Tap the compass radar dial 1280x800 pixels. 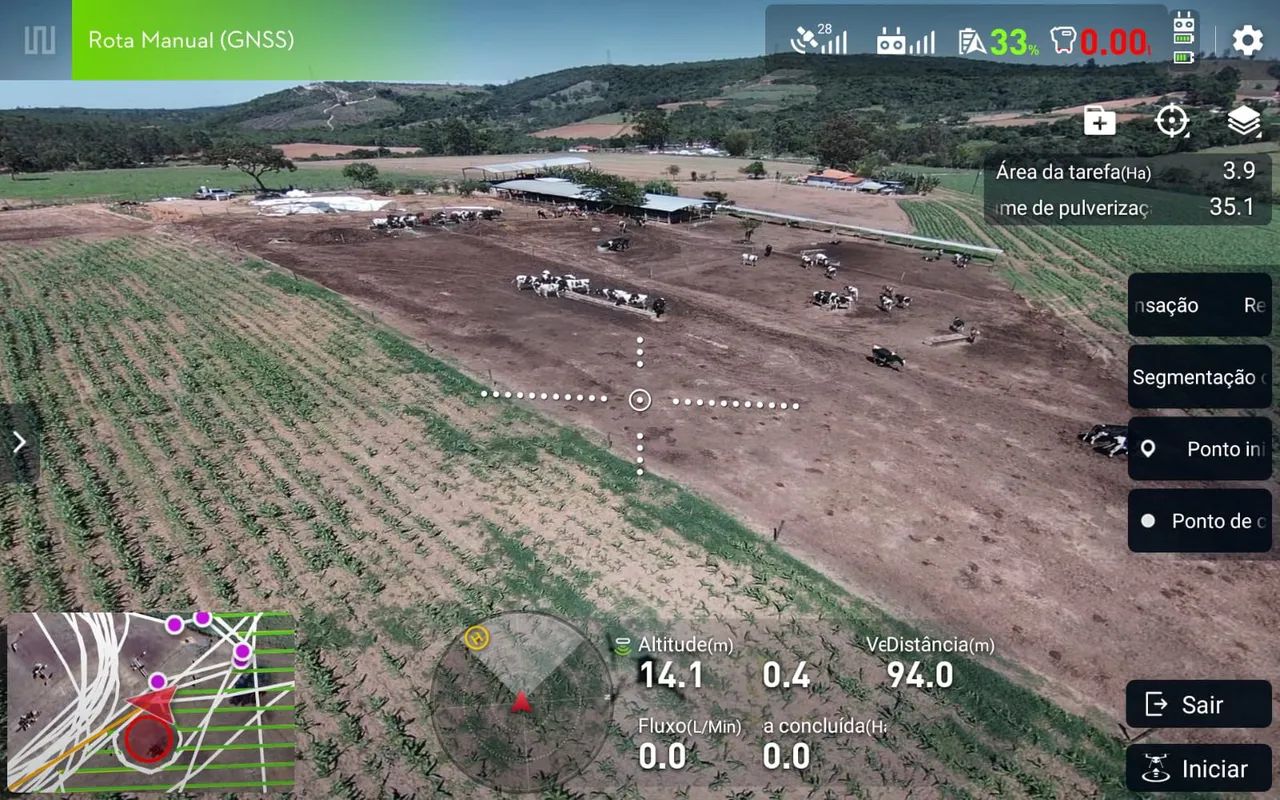[521, 702]
